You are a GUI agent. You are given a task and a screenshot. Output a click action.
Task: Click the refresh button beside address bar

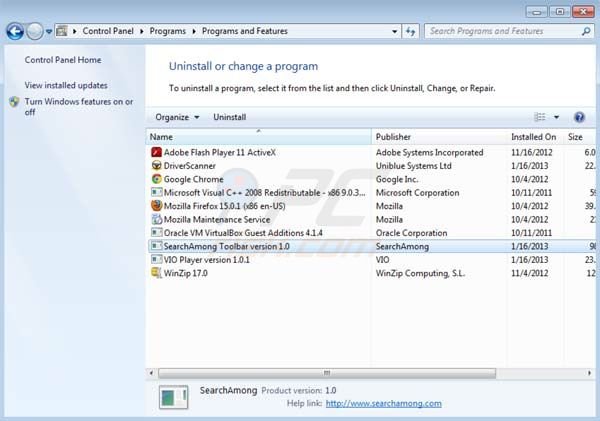tap(411, 31)
